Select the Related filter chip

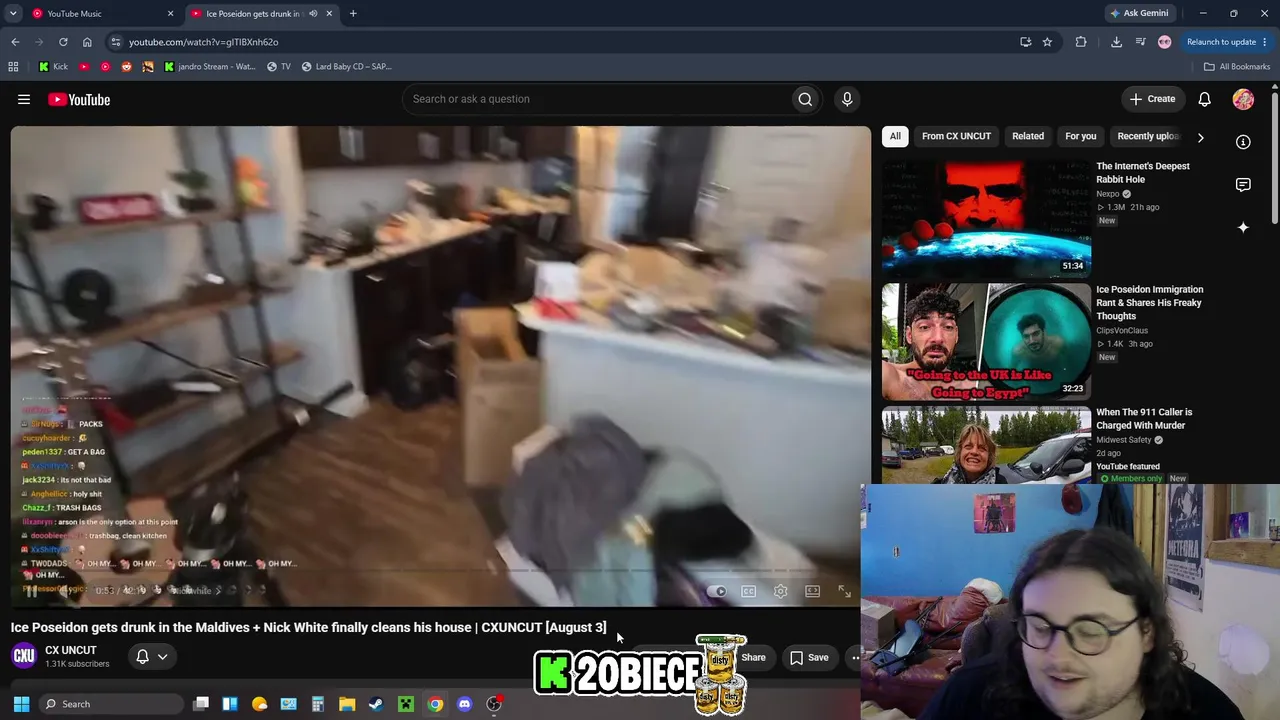click(x=1028, y=137)
